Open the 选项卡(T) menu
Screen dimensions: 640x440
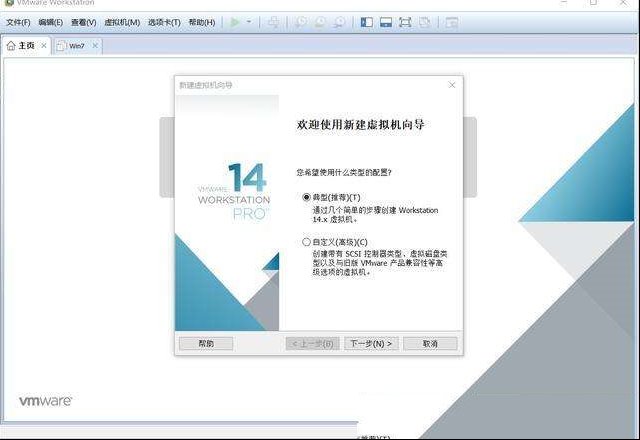[x=164, y=22]
